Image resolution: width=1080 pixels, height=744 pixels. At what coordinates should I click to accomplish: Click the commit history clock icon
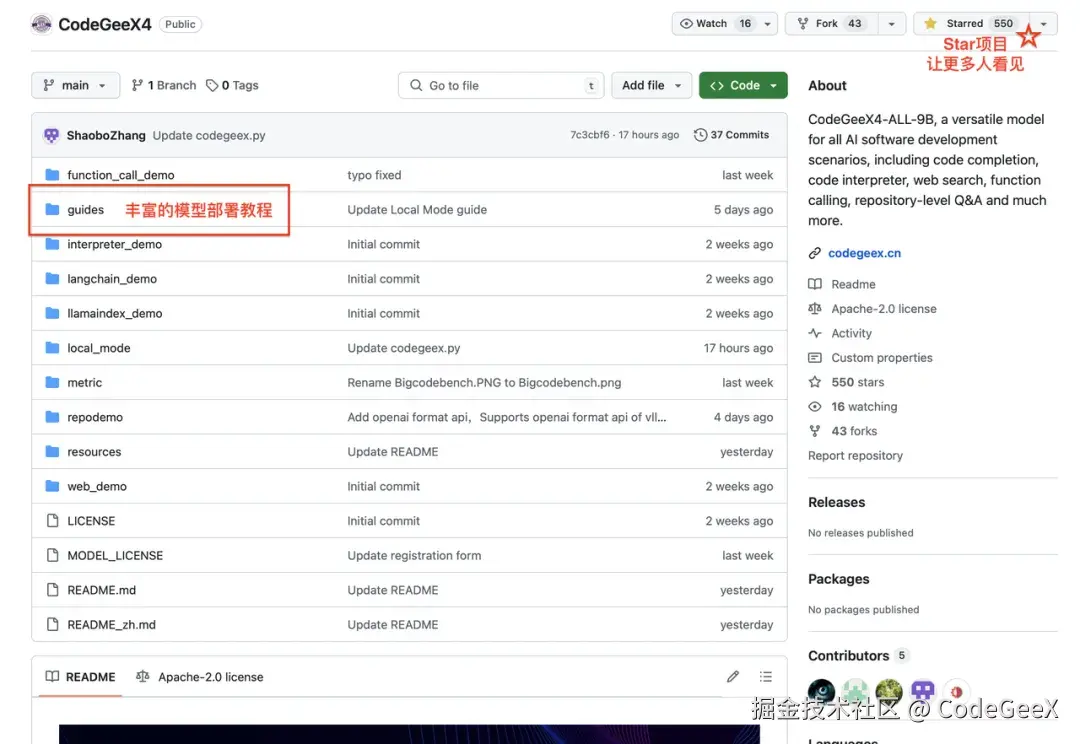click(x=700, y=135)
